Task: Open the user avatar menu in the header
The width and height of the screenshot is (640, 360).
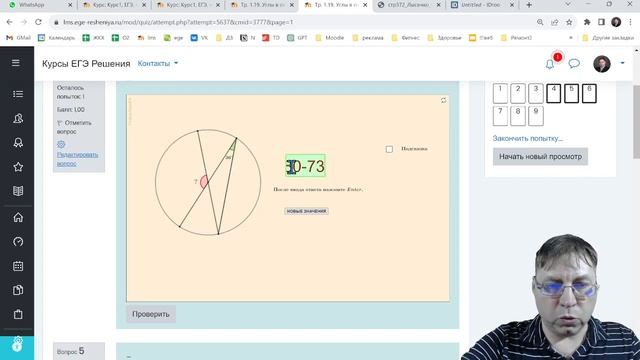Action: 602,64
